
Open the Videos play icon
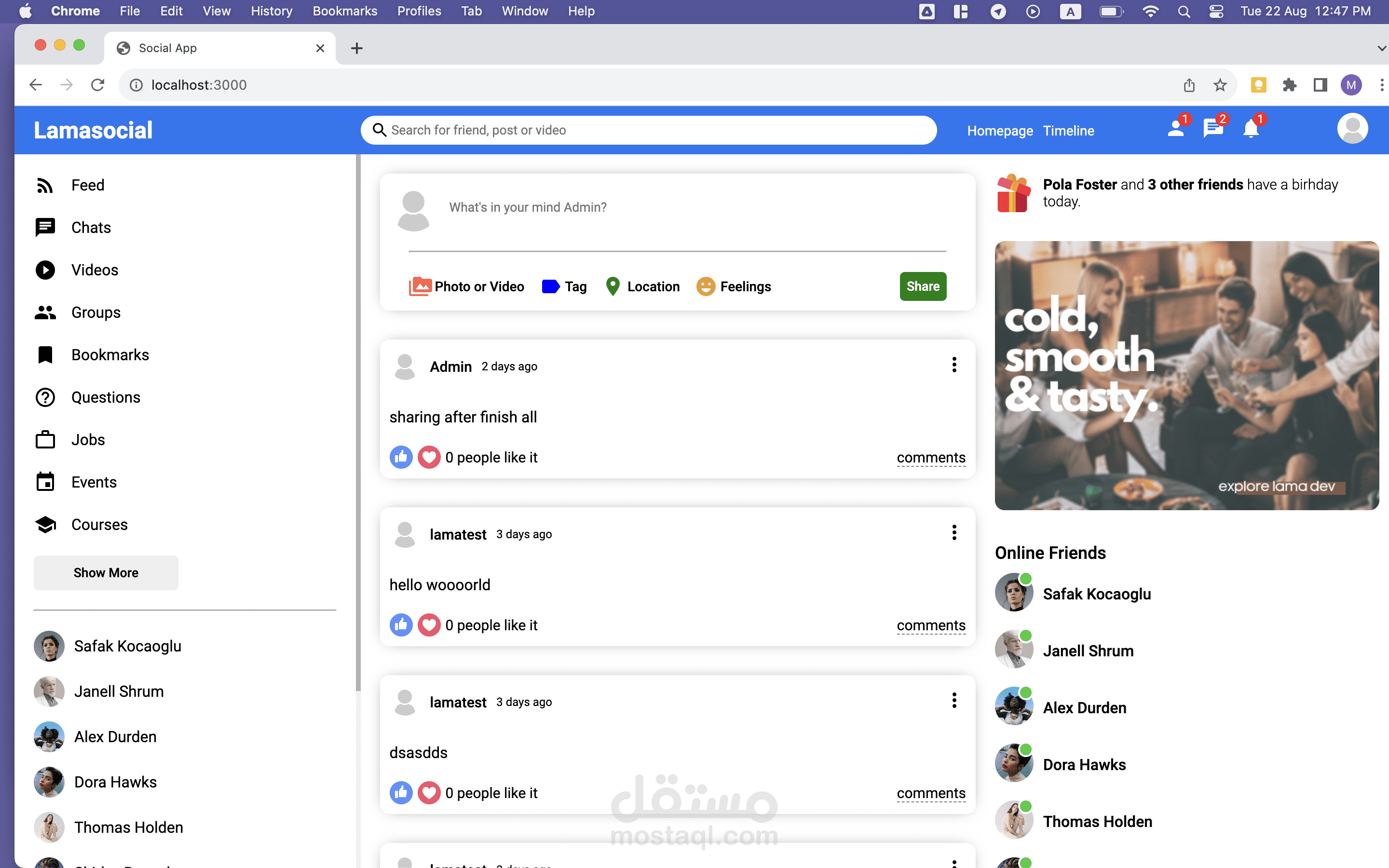click(45, 270)
